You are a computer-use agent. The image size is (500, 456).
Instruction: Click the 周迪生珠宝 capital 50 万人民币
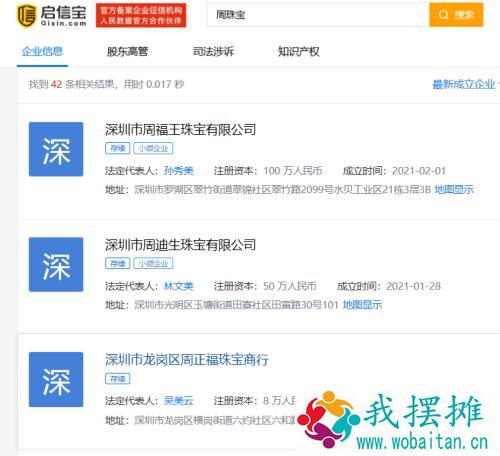click(x=290, y=286)
